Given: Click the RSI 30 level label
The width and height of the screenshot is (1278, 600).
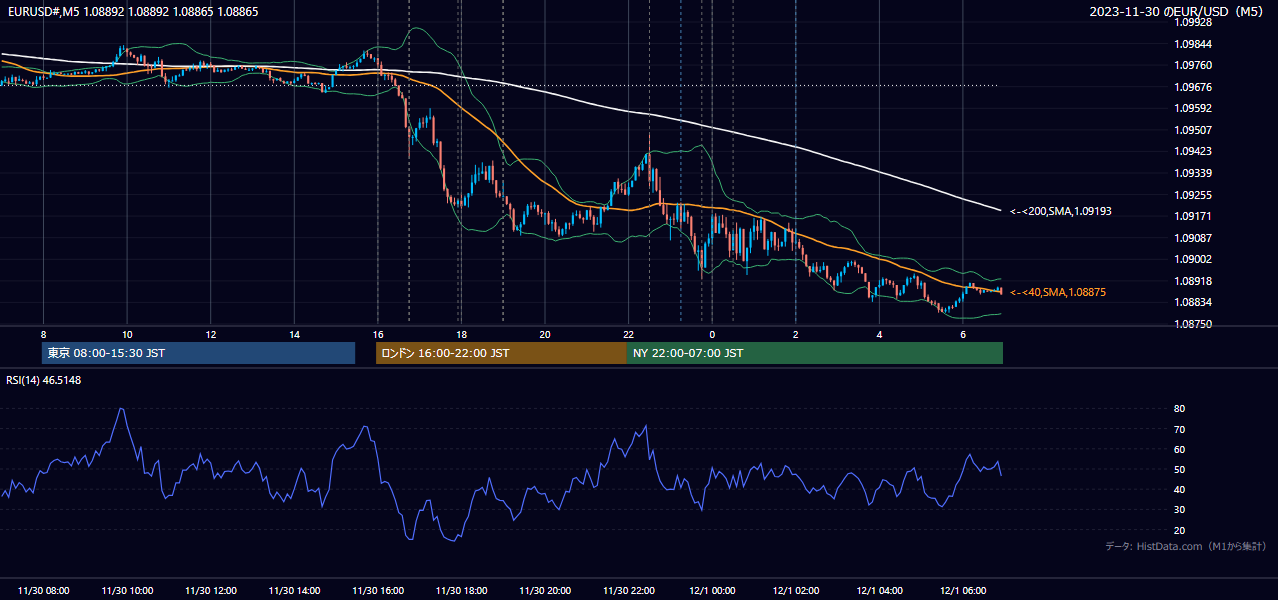Looking at the screenshot, I should click(1179, 510).
